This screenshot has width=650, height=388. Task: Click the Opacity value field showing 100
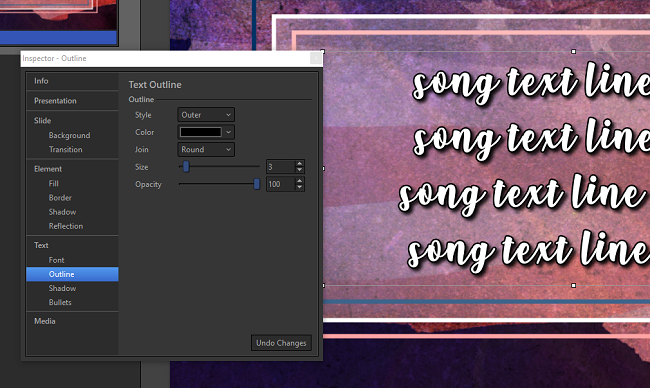pyautogui.click(x=281, y=184)
